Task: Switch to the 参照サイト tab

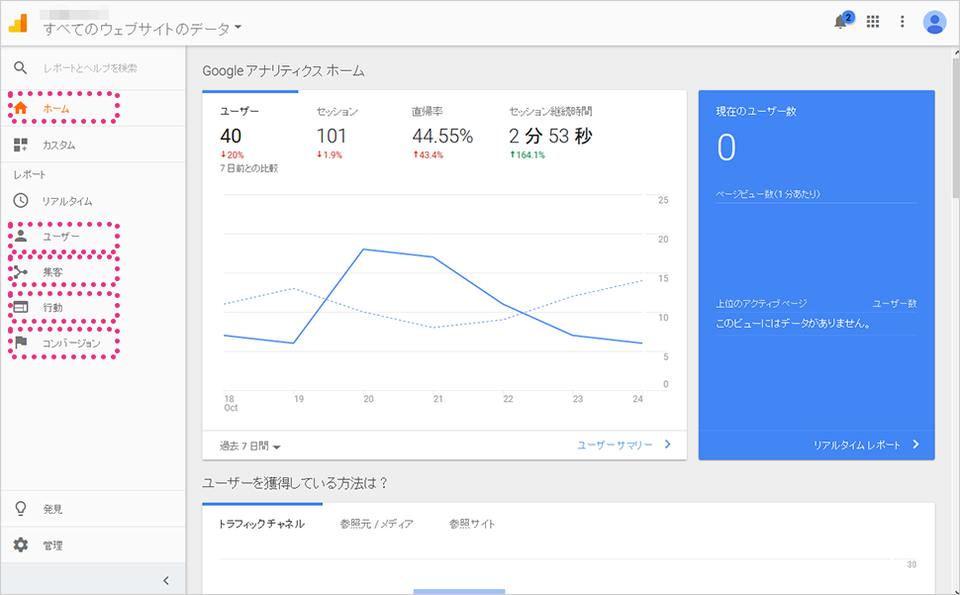Action: pyautogui.click(x=472, y=524)
